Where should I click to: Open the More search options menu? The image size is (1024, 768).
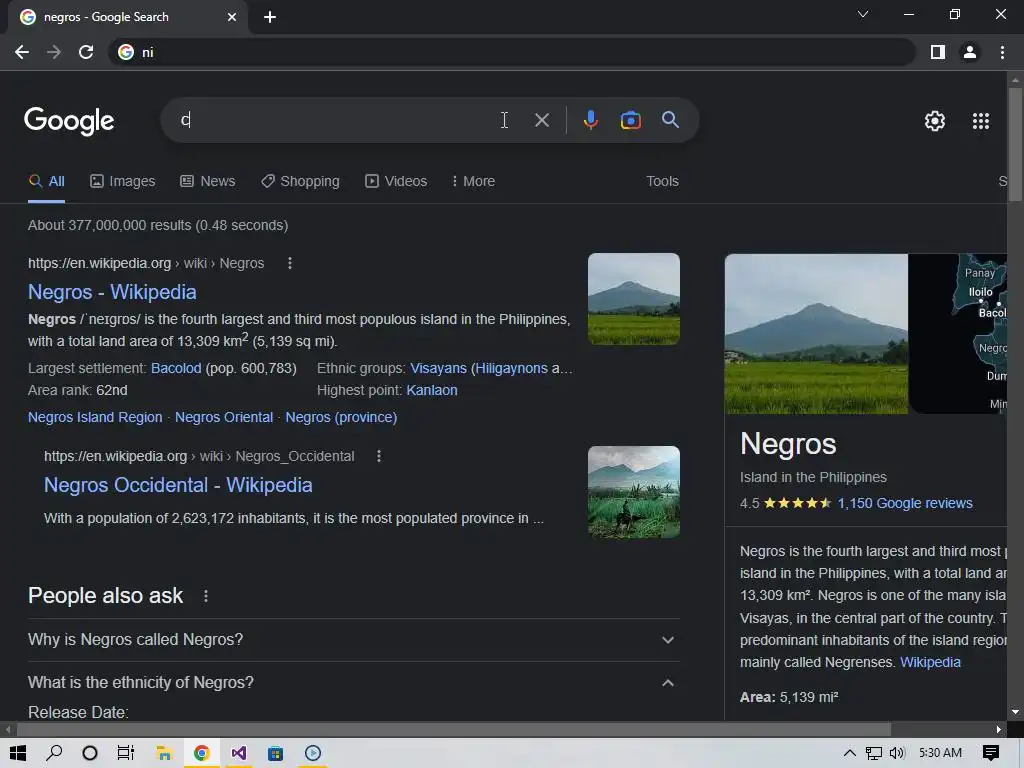(x=473, y=182)
